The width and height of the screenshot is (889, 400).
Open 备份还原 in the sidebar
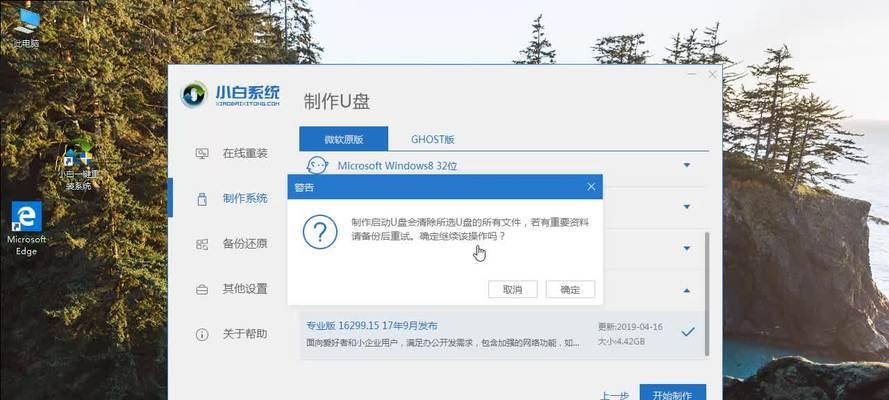(245, 244)
